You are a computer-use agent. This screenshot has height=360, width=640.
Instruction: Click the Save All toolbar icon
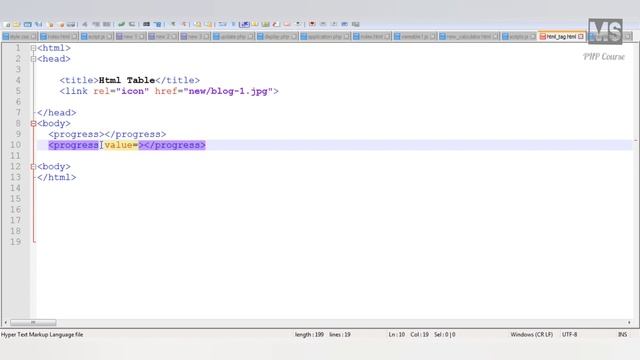tap(39, 24)
